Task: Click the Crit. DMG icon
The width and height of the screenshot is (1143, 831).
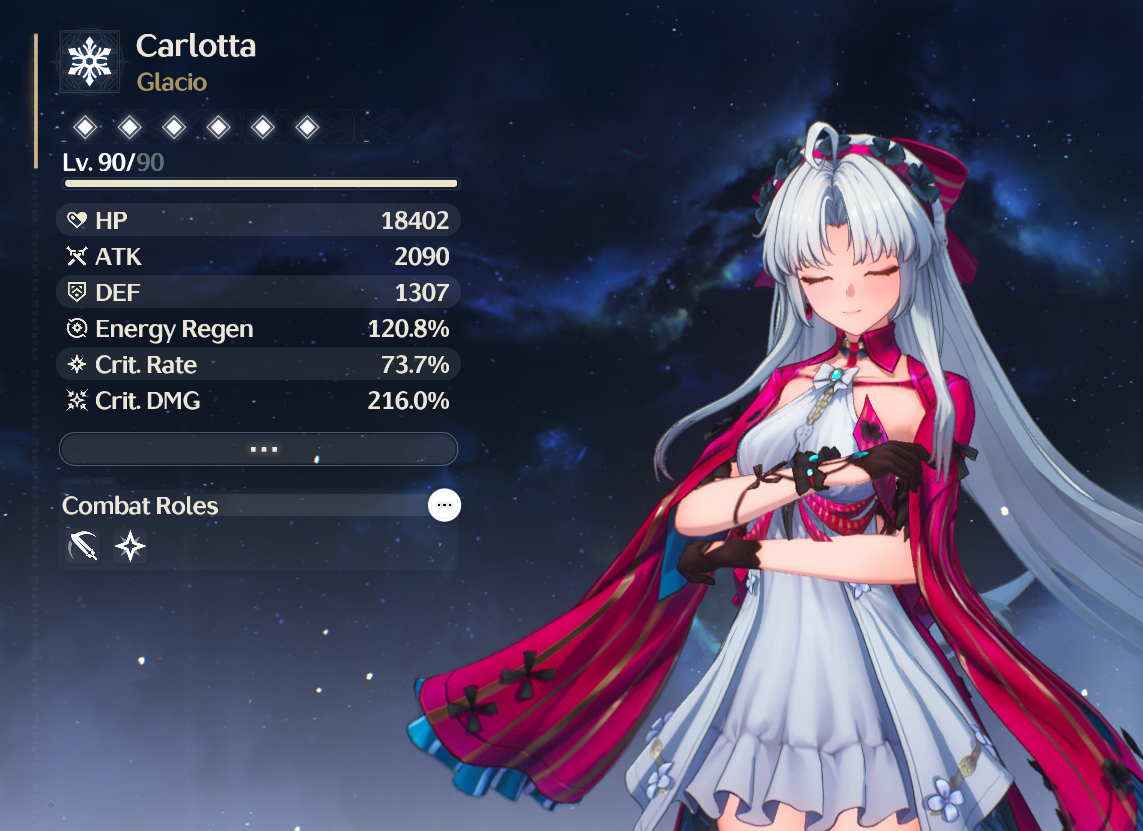Action: click(x=77, y=400)
